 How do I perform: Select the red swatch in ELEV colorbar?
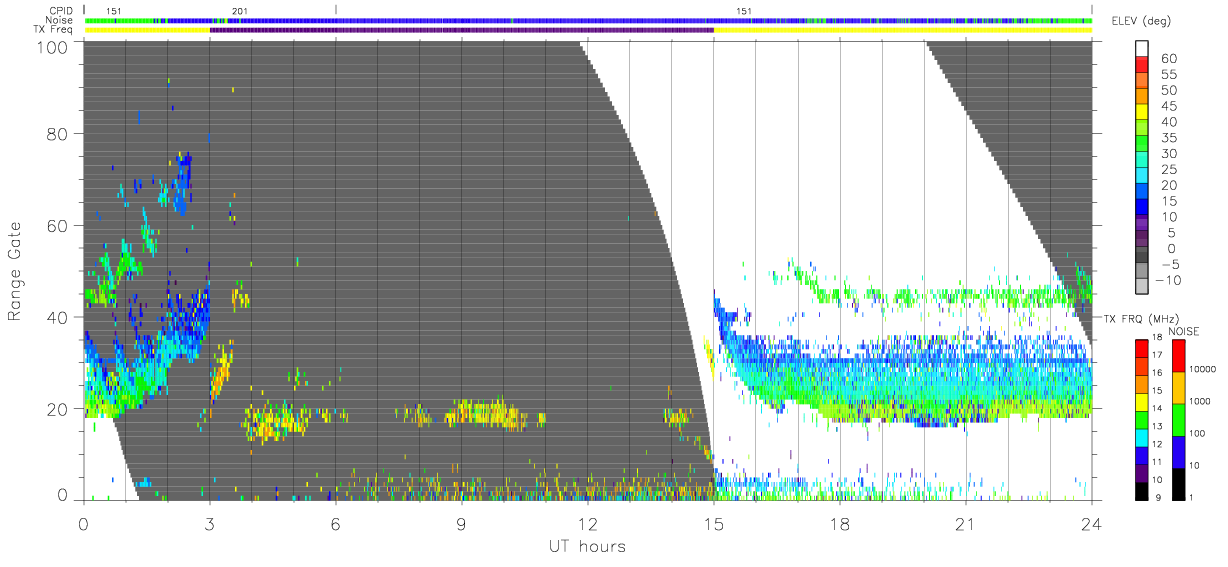(x=1142, y=65)
